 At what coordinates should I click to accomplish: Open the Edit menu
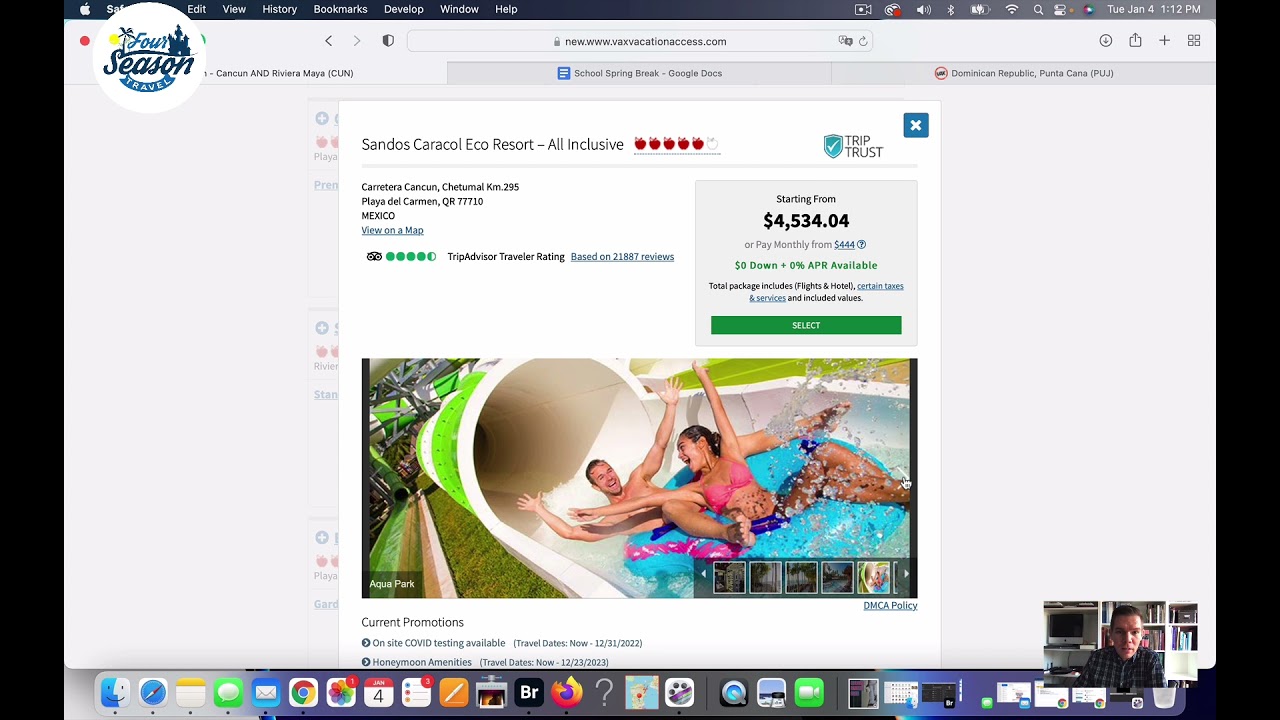[196, 9]
